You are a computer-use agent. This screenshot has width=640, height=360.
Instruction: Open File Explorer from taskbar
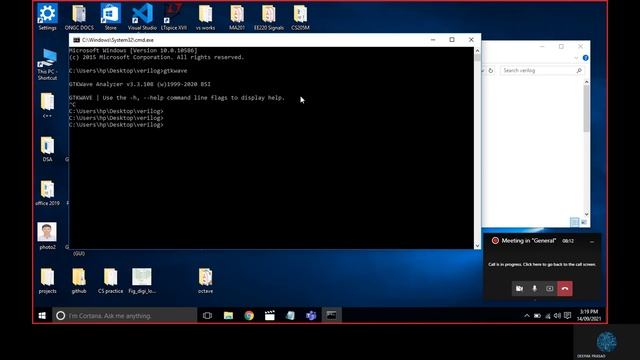click(228, 316)
